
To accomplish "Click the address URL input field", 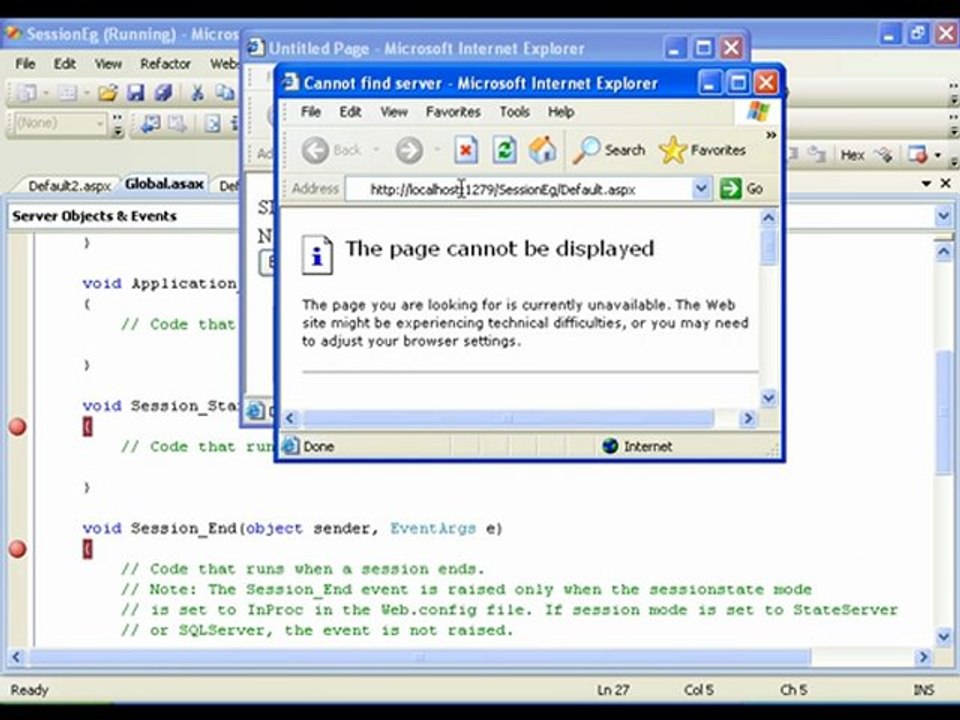I will [519, 189].
